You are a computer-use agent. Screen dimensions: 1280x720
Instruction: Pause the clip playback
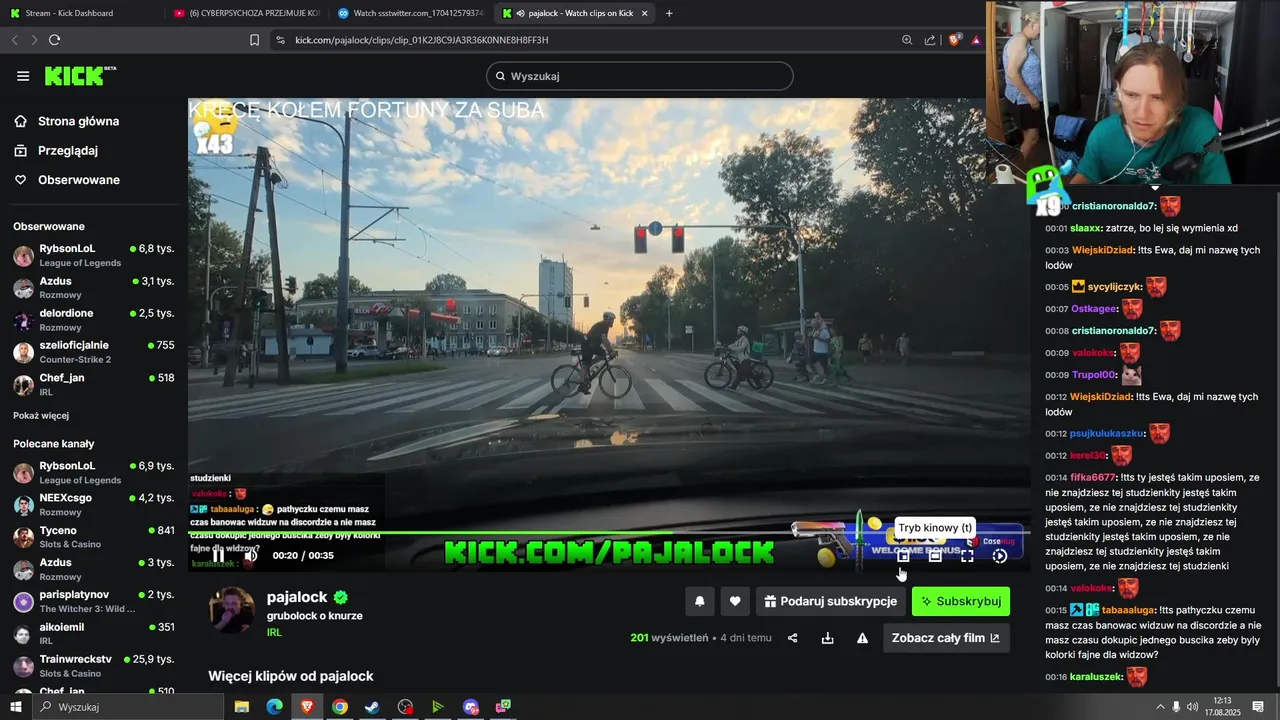point(218,555)
